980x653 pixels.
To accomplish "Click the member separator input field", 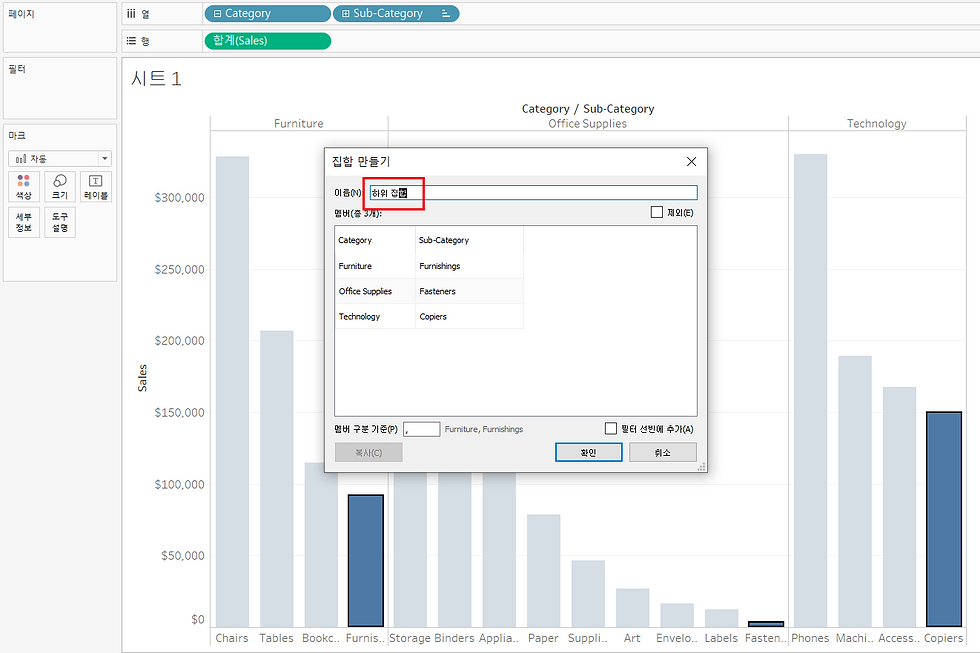I will point(421,429).
